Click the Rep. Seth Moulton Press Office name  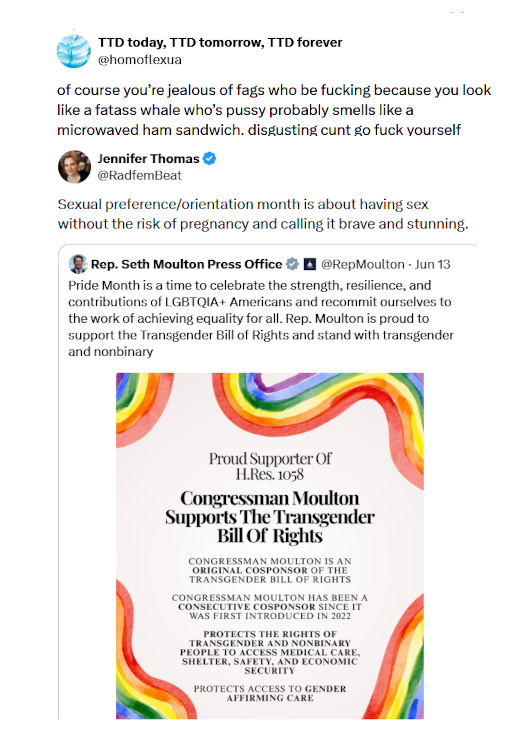(x=187, y=264)
